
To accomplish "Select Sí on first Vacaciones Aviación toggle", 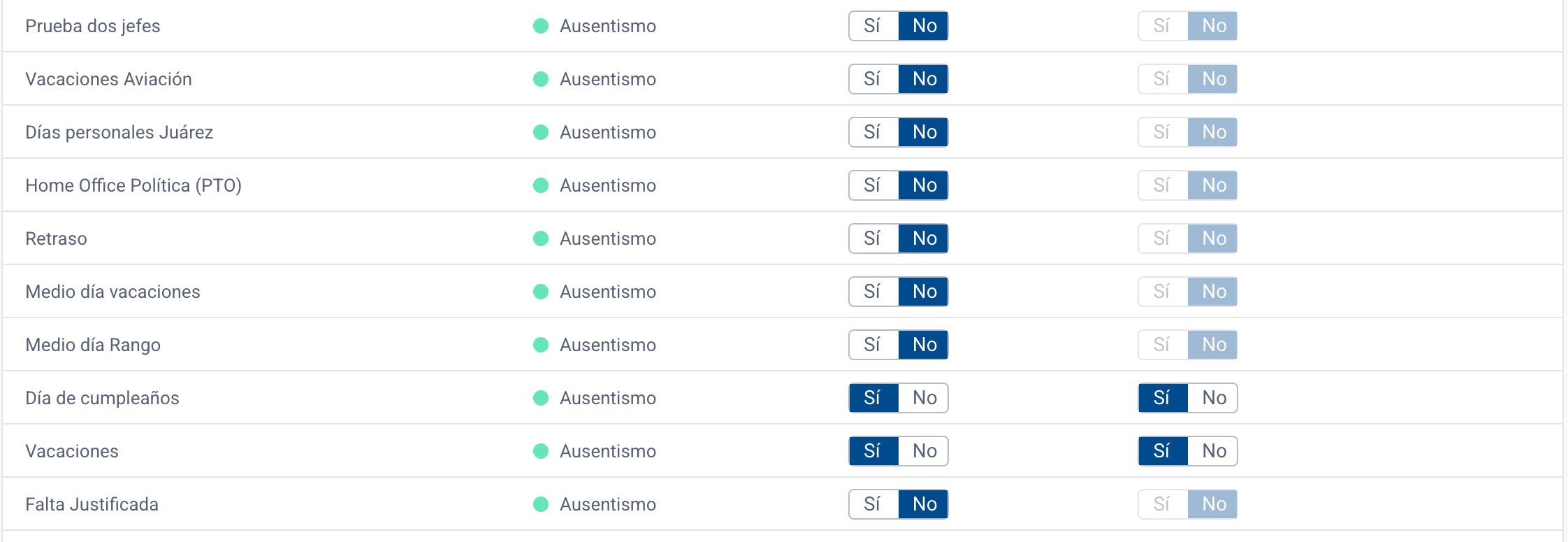I will click(873, 79).
